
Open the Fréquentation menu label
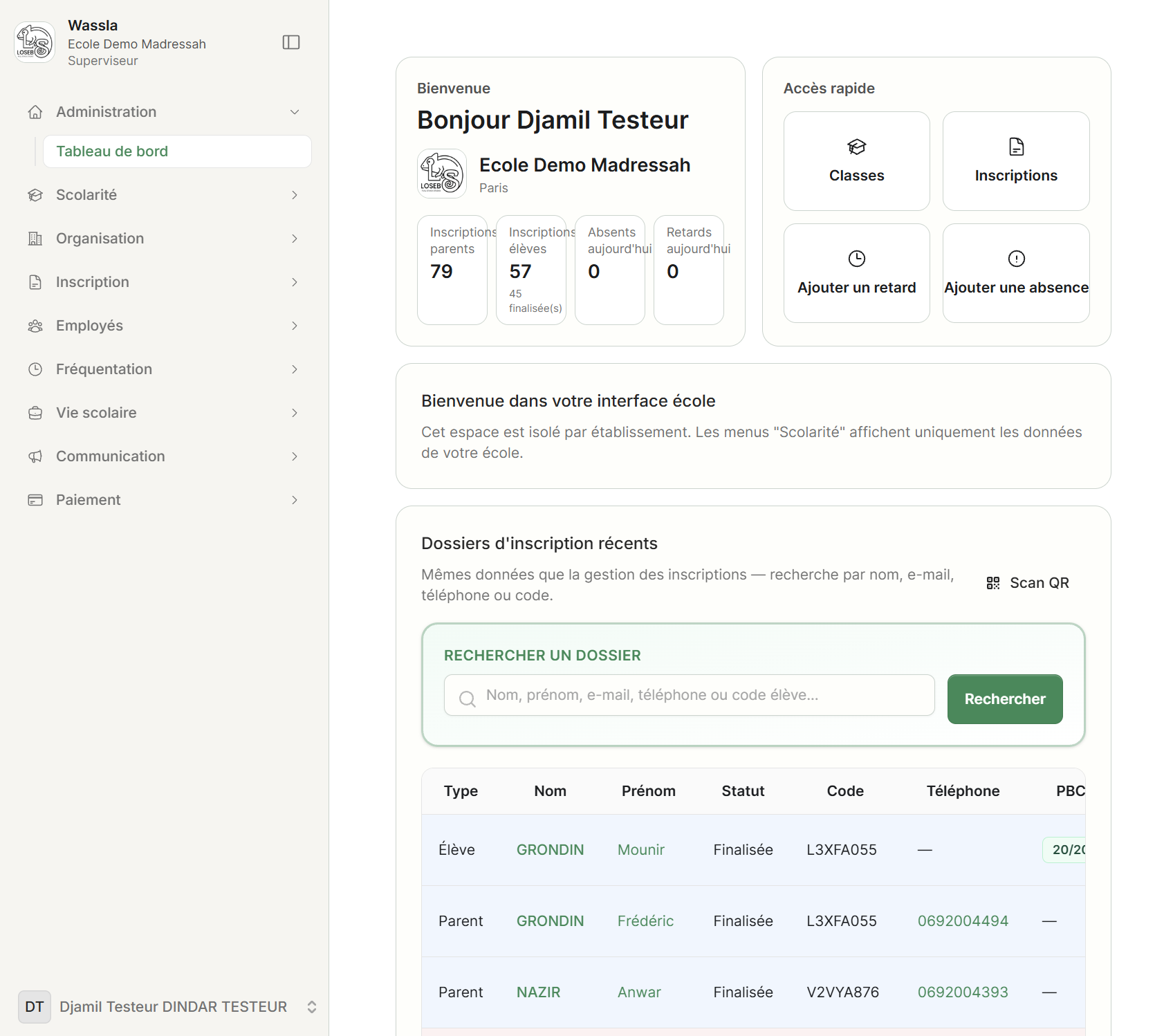[x=104, y=369]
